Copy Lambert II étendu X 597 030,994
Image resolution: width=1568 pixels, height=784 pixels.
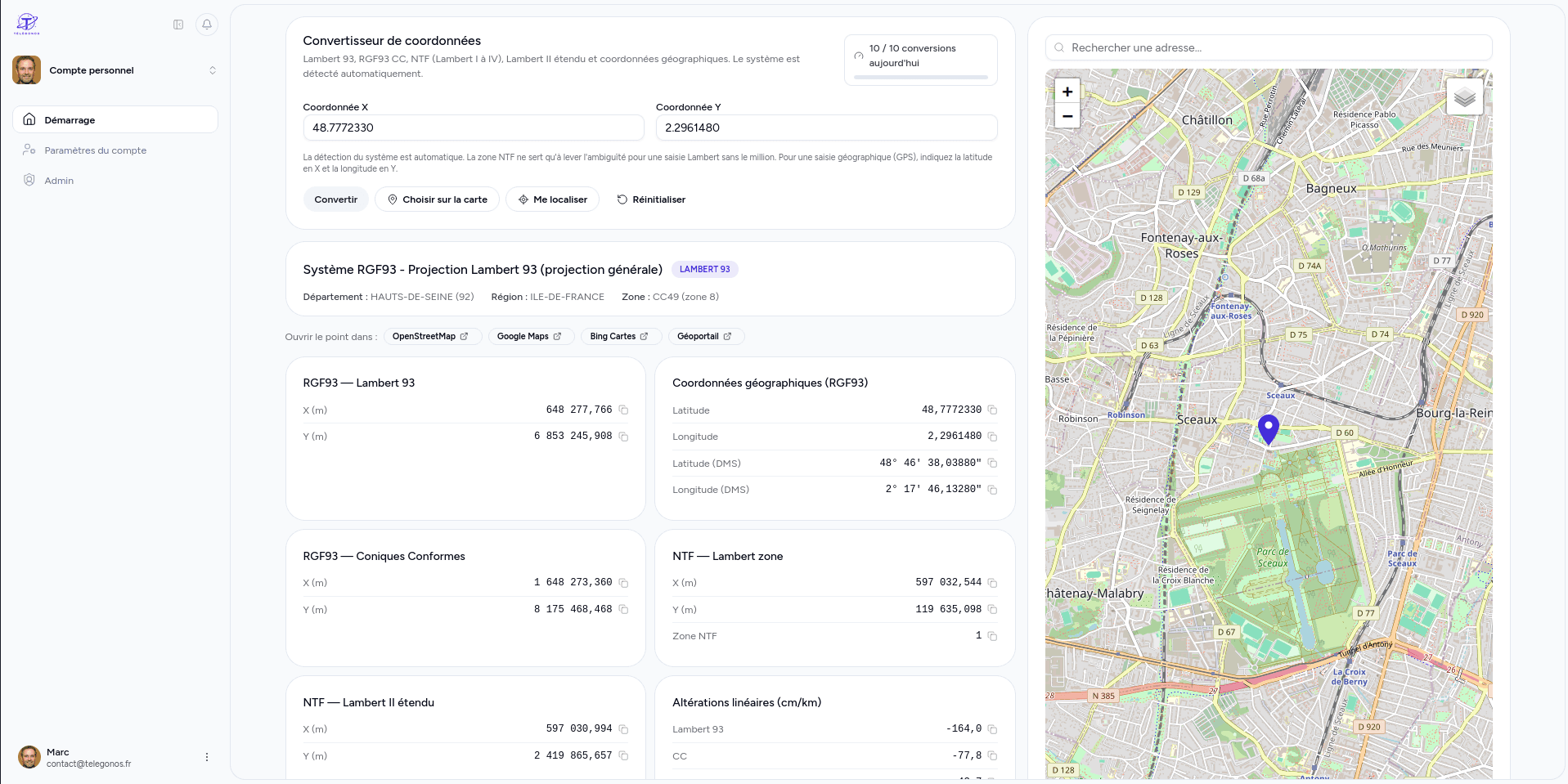(623, 729)
